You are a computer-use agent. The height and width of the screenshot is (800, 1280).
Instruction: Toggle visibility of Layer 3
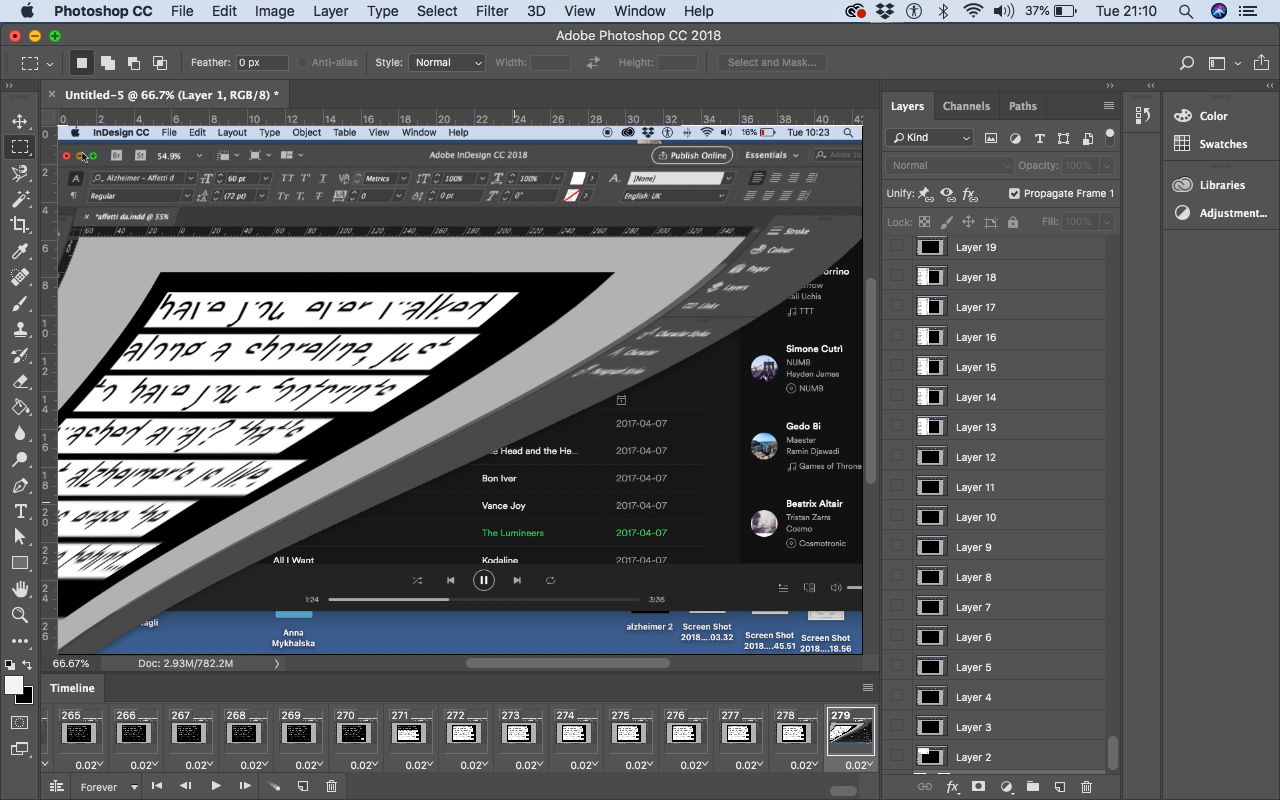click(897, 727)
